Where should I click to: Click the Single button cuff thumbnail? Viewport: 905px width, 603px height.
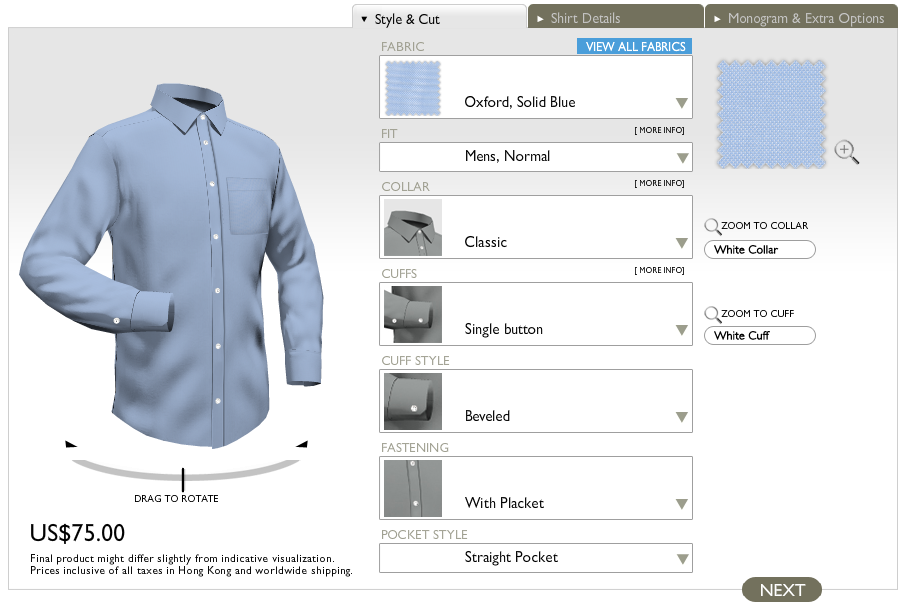click(412, 314)
